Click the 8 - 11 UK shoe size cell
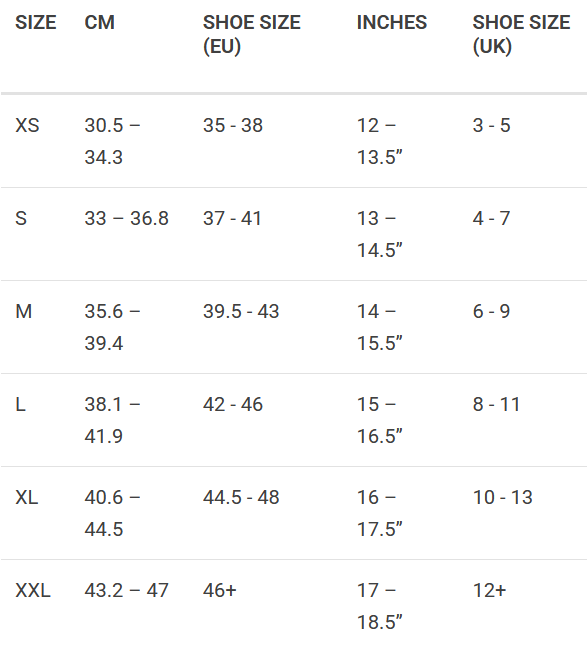Screen dimensions: 587x647 coord(496,404)
